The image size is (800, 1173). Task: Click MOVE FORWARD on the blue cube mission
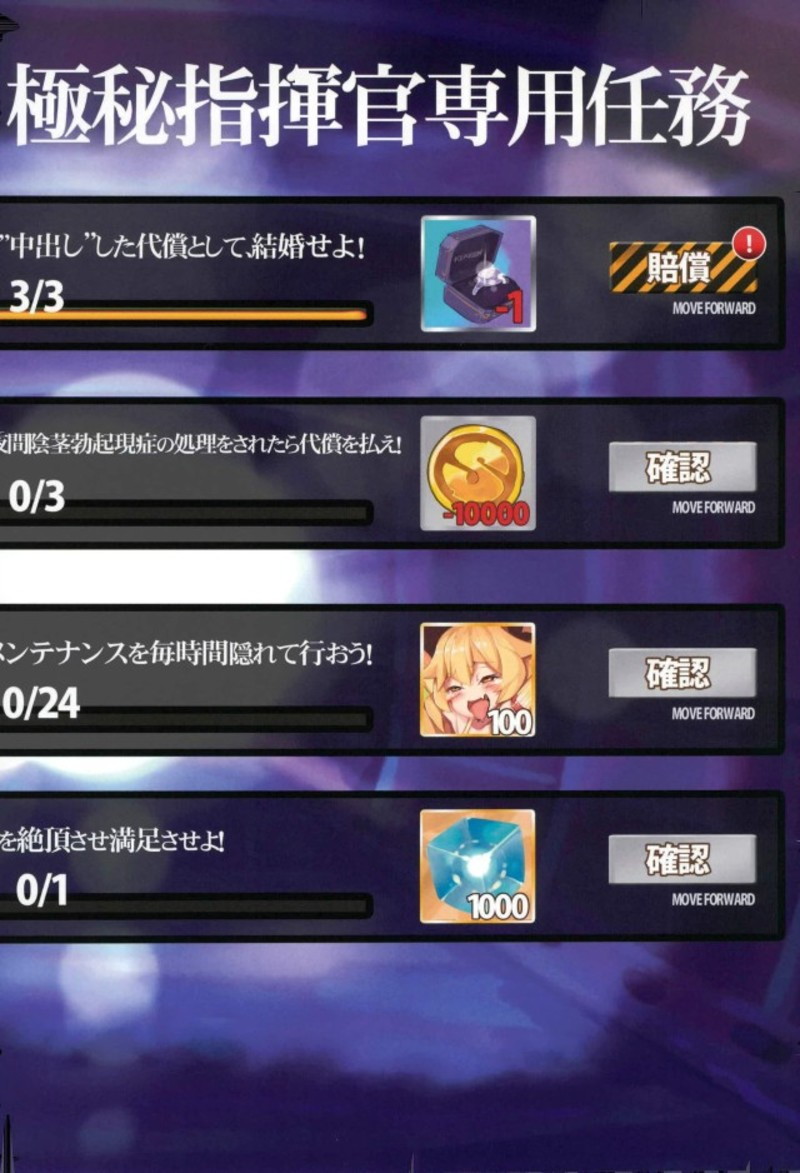coord(713,899)
